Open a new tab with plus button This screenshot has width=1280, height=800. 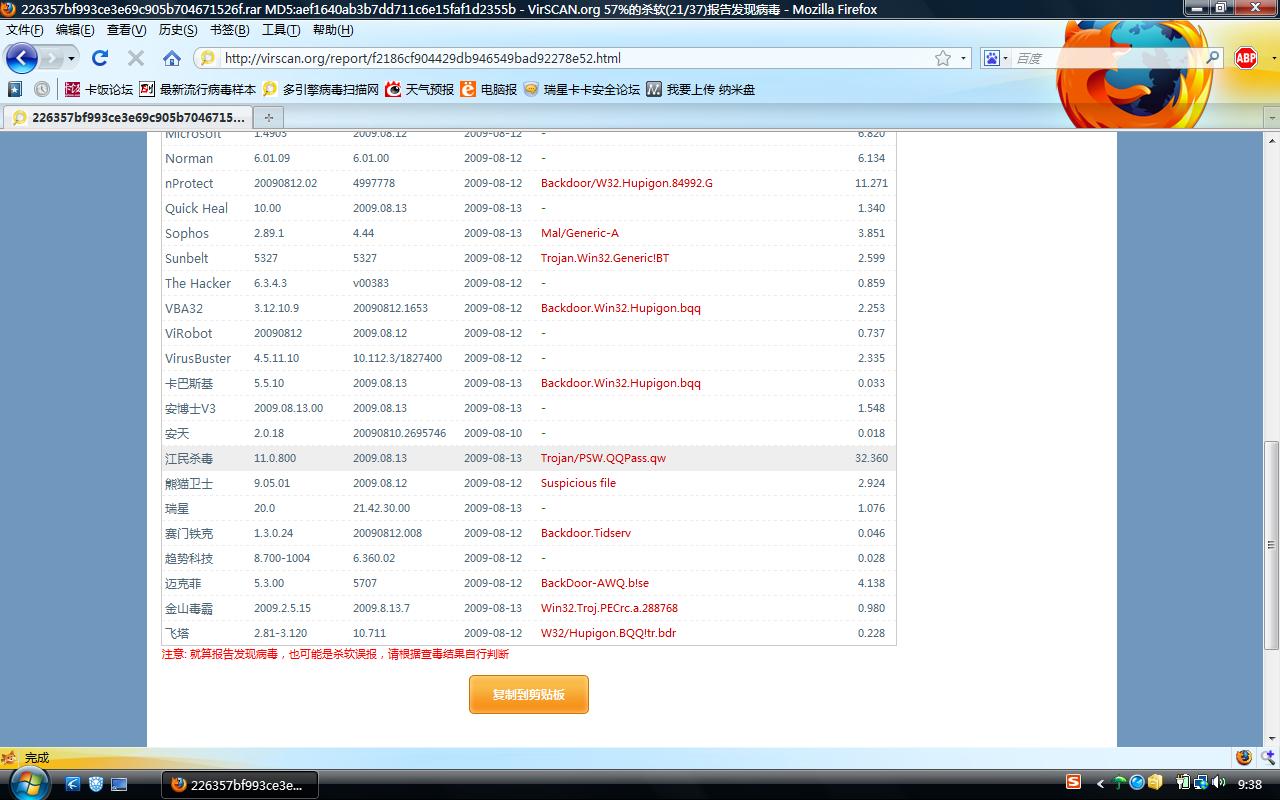pyautogui.click(x=268, y=117)
